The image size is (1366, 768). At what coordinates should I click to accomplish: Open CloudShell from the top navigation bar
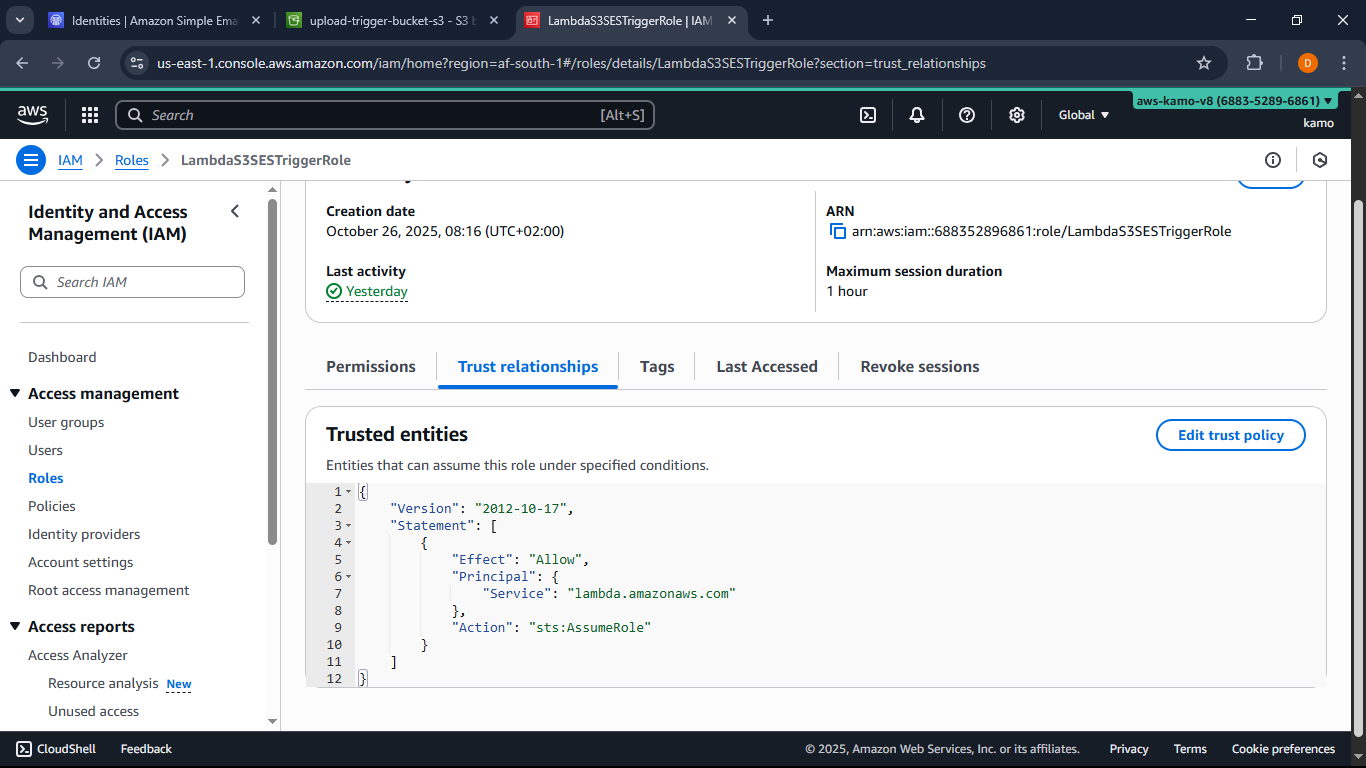pos(868,115)
